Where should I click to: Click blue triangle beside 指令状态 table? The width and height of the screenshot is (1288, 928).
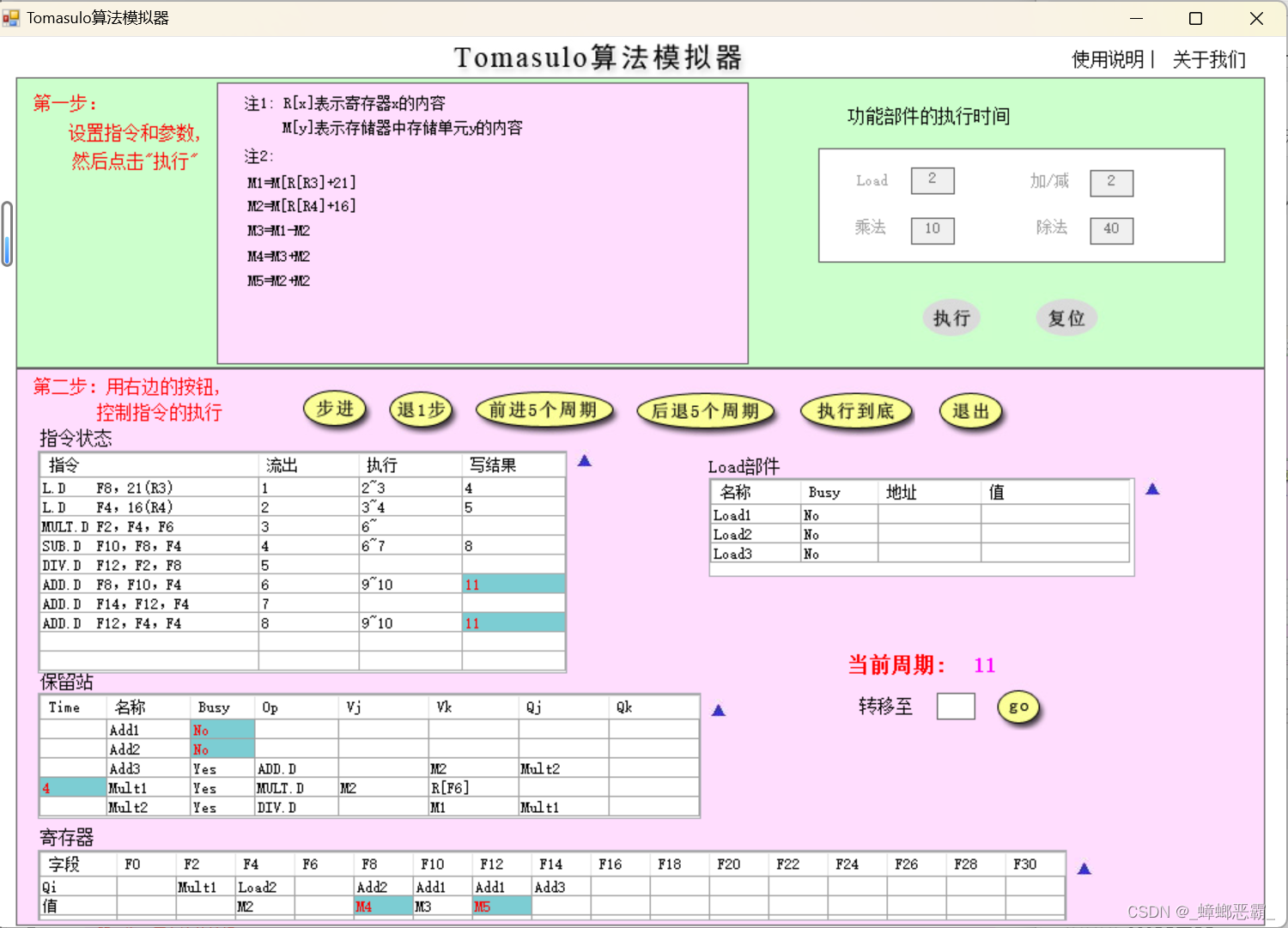pos(585,461)
